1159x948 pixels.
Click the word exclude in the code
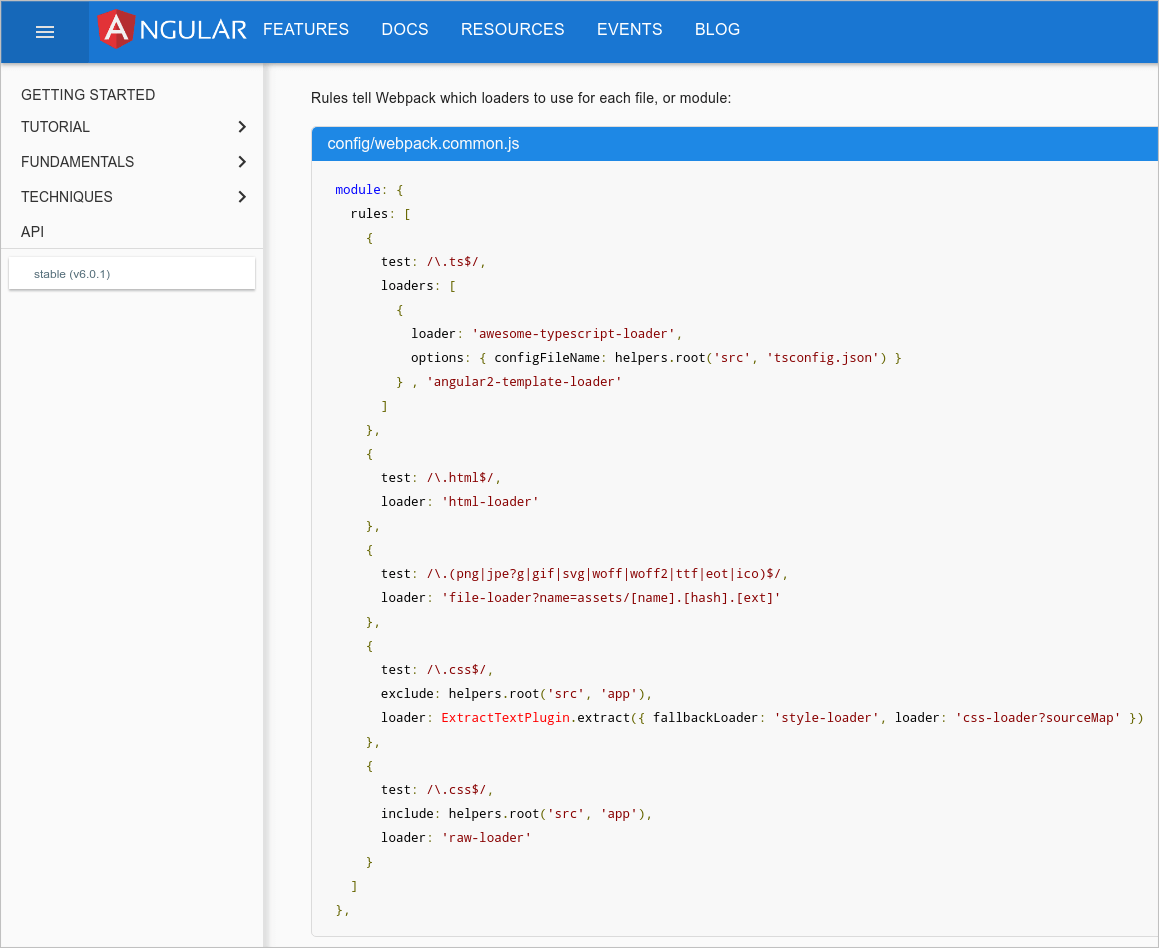pyautogui.click(x=407, y=694)
